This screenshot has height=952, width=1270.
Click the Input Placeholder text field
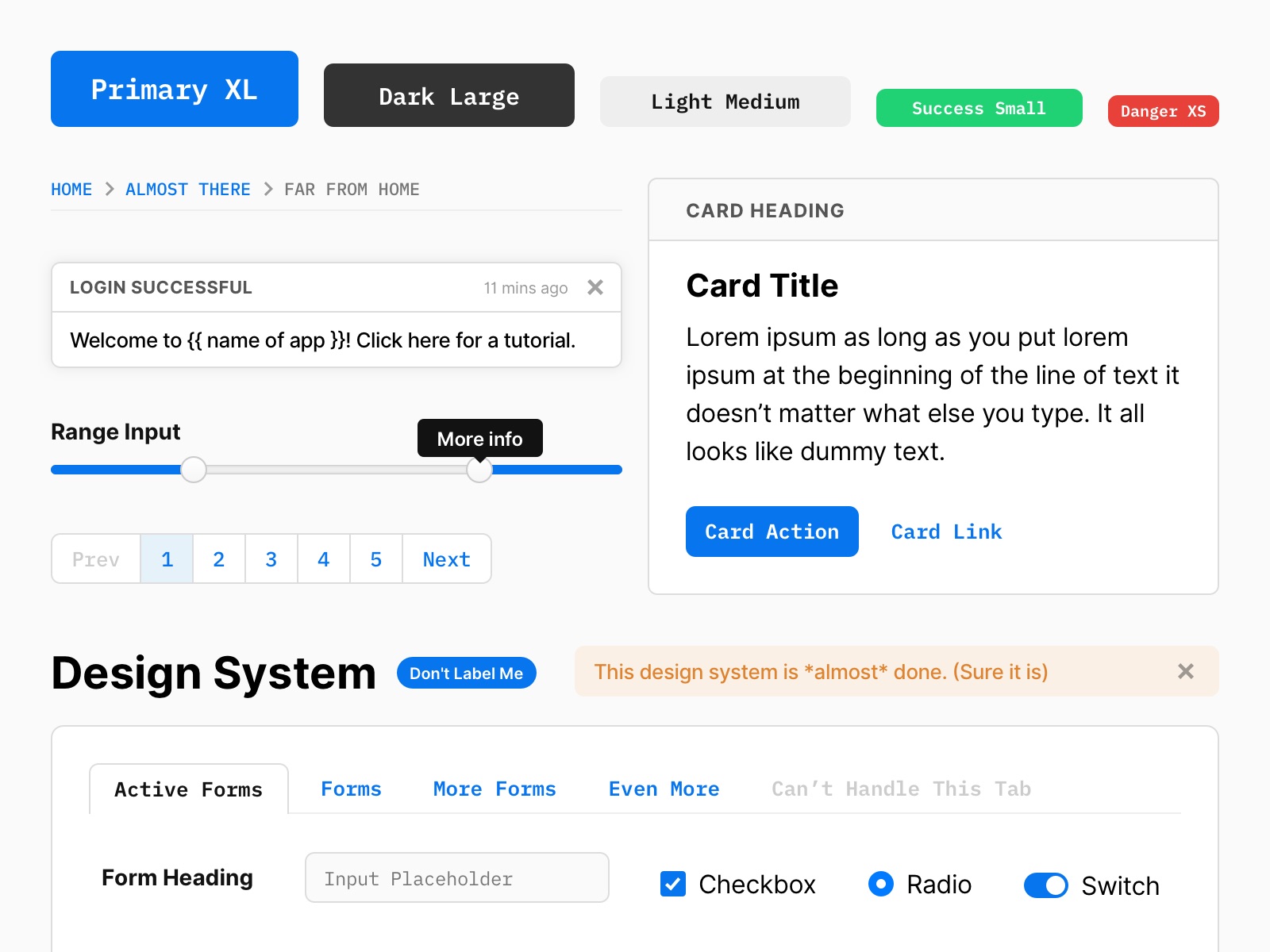456,877
